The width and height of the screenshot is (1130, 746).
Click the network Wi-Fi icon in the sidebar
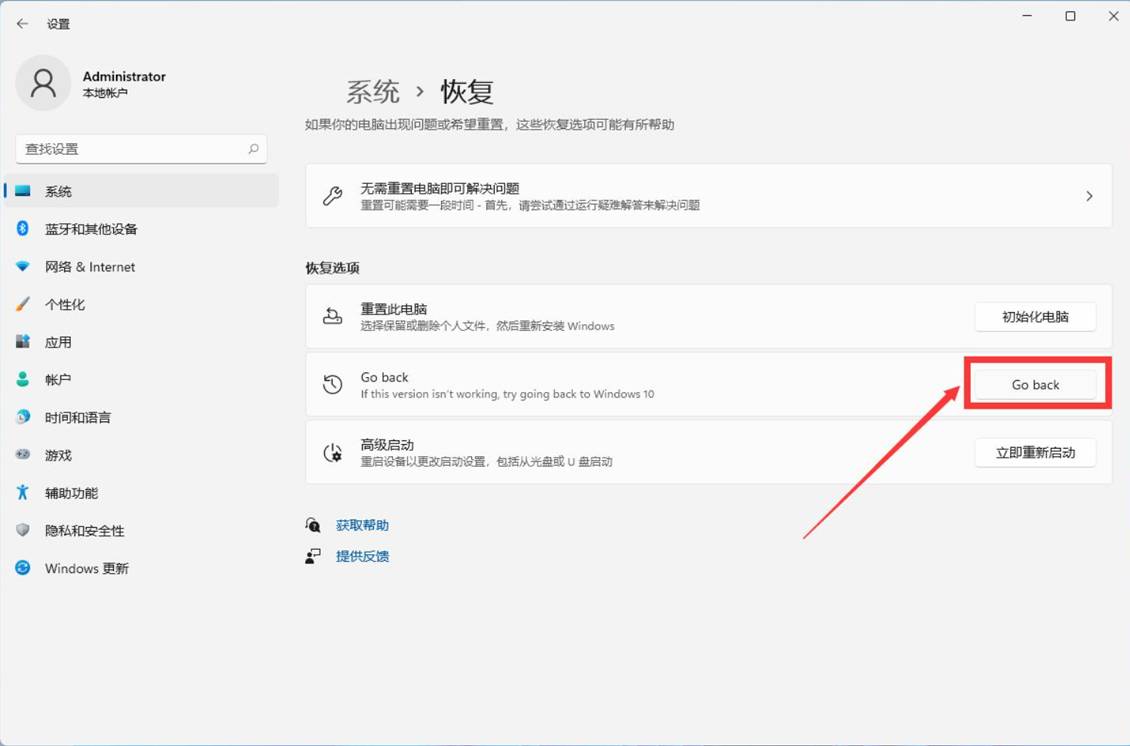click(x=23, y=266)
